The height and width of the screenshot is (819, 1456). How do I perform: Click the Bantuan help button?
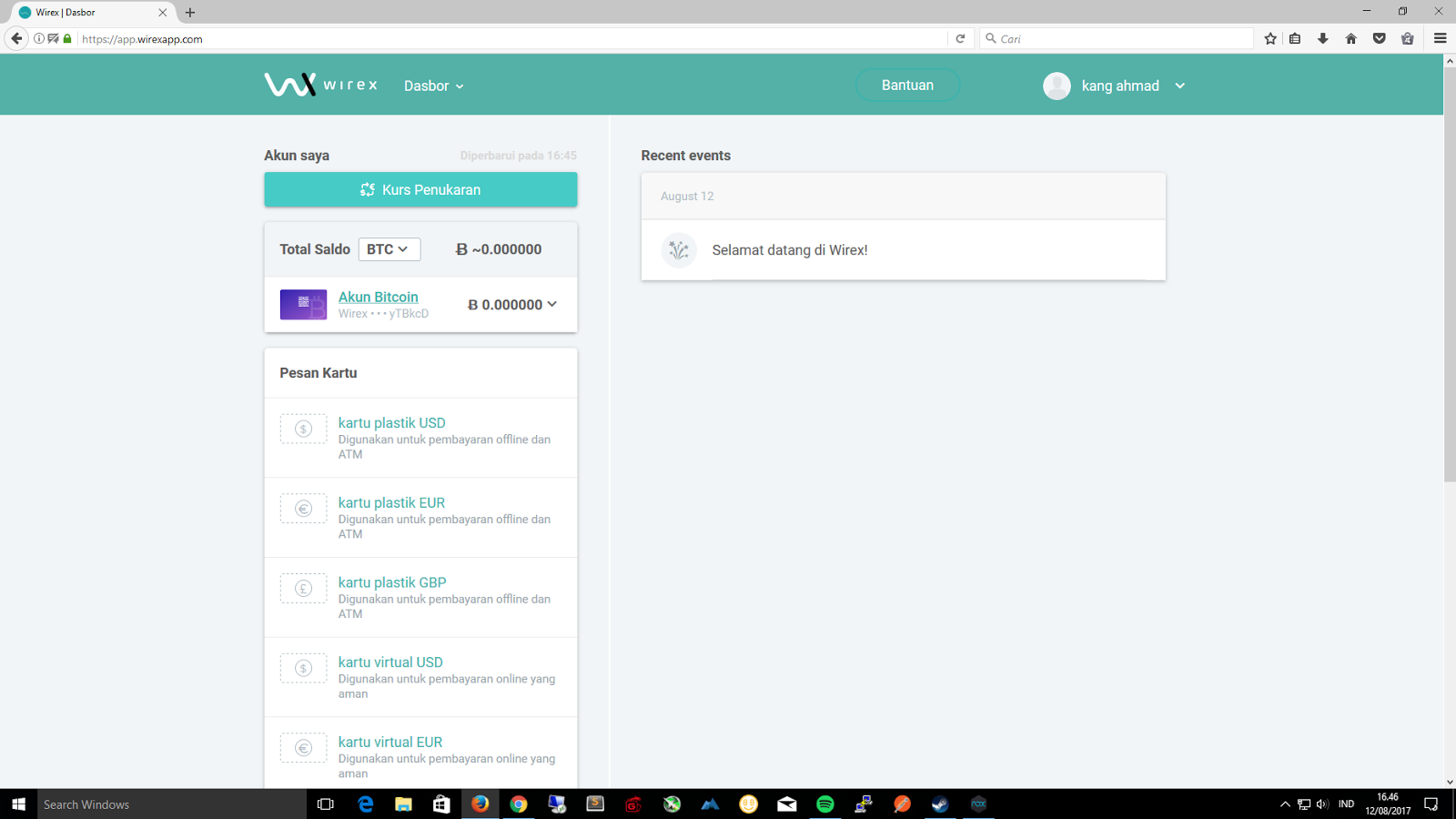[907, 85]
